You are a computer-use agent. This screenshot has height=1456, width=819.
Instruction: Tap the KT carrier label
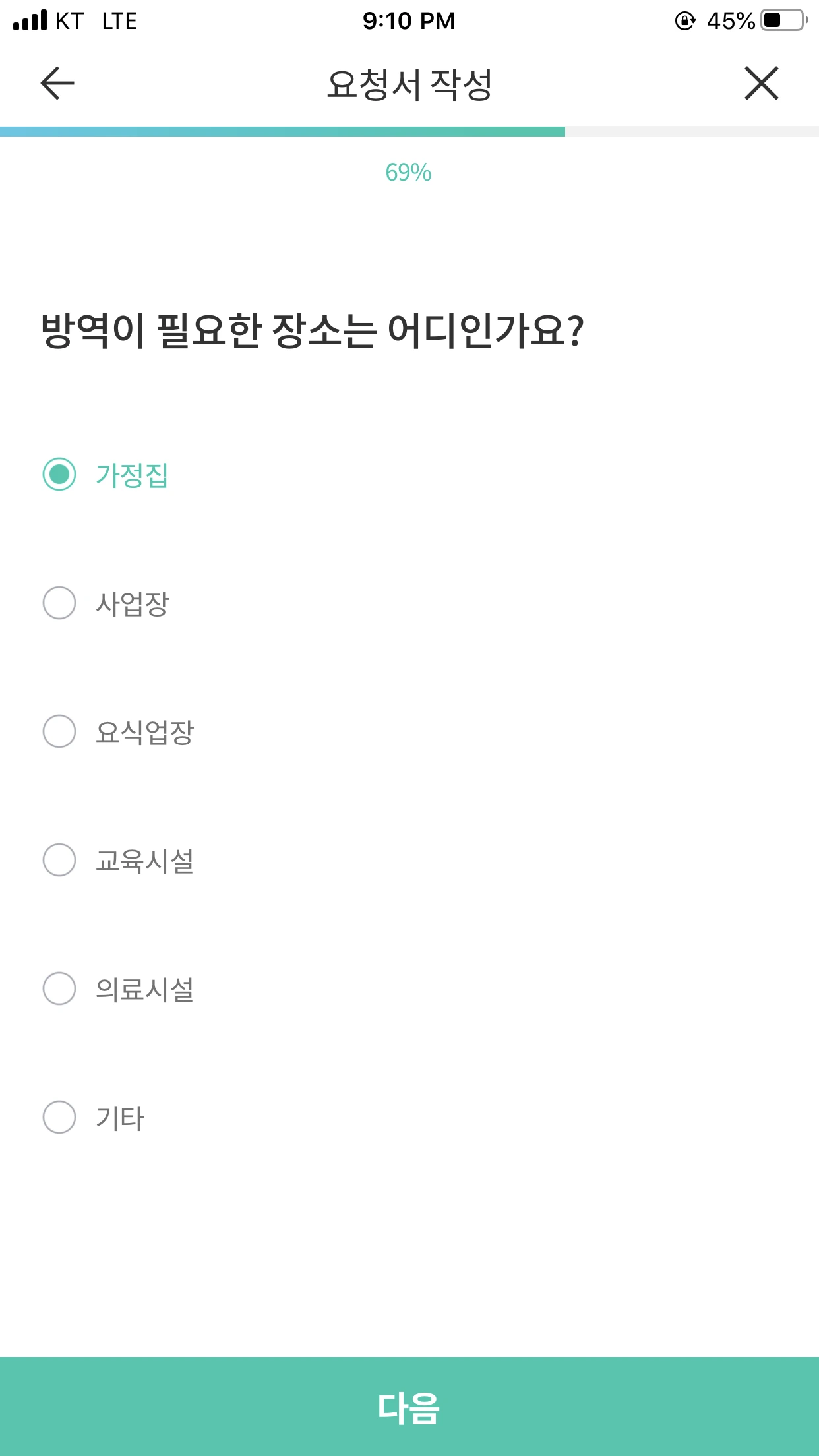[69, 21]
